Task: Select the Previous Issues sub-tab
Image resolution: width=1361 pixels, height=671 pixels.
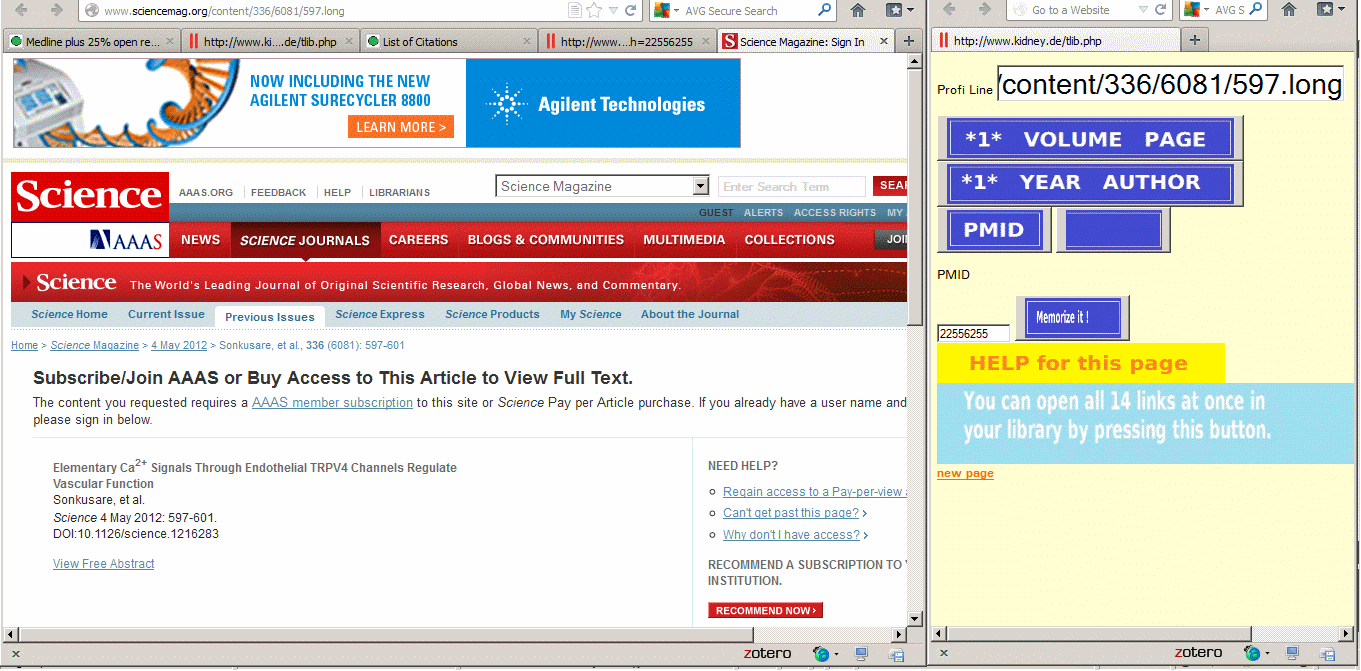Action: (269, 316)
